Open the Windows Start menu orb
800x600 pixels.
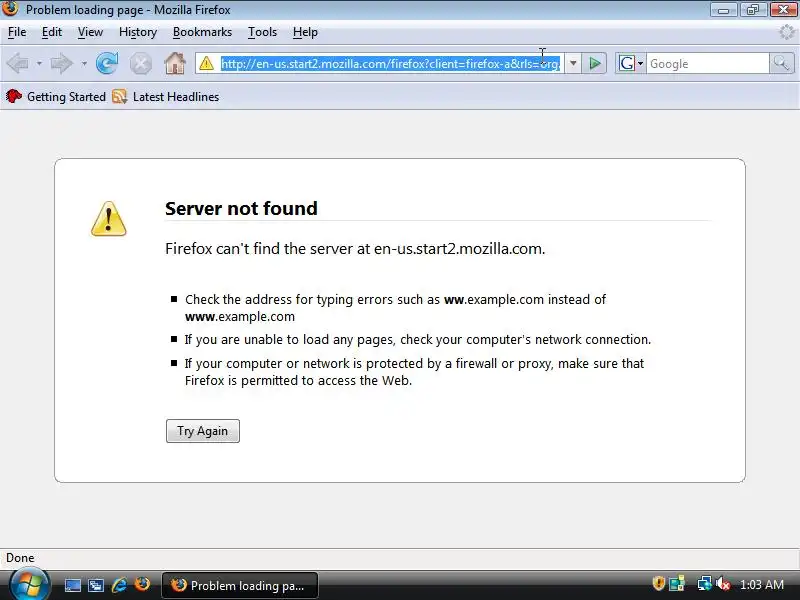point(30,585)
